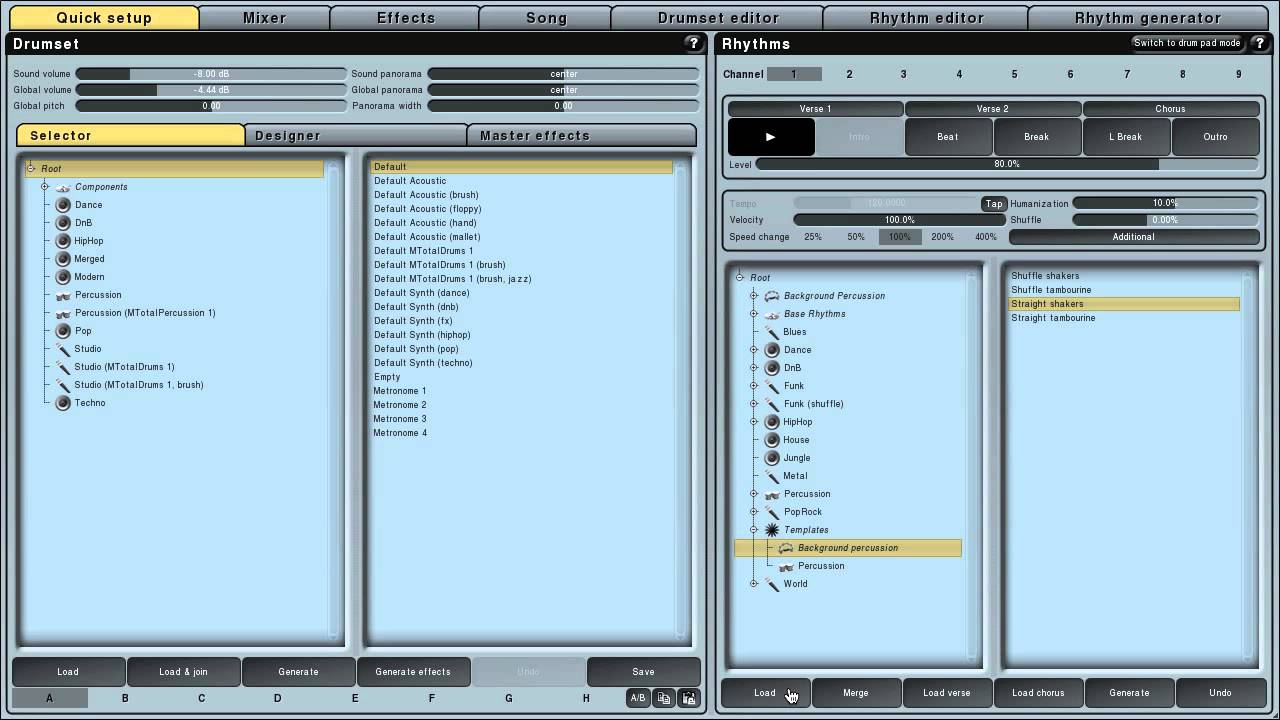Click Blues rhythm drumstick icon
Image resolution: width=1280 pixels, height=720 pixels.
click(x=772, y=332)
